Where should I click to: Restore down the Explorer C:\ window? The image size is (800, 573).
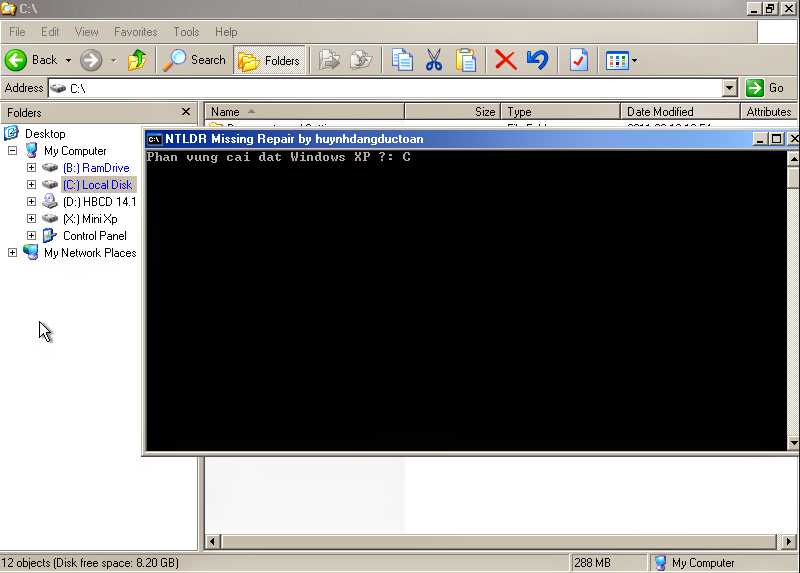pos(770,9)
